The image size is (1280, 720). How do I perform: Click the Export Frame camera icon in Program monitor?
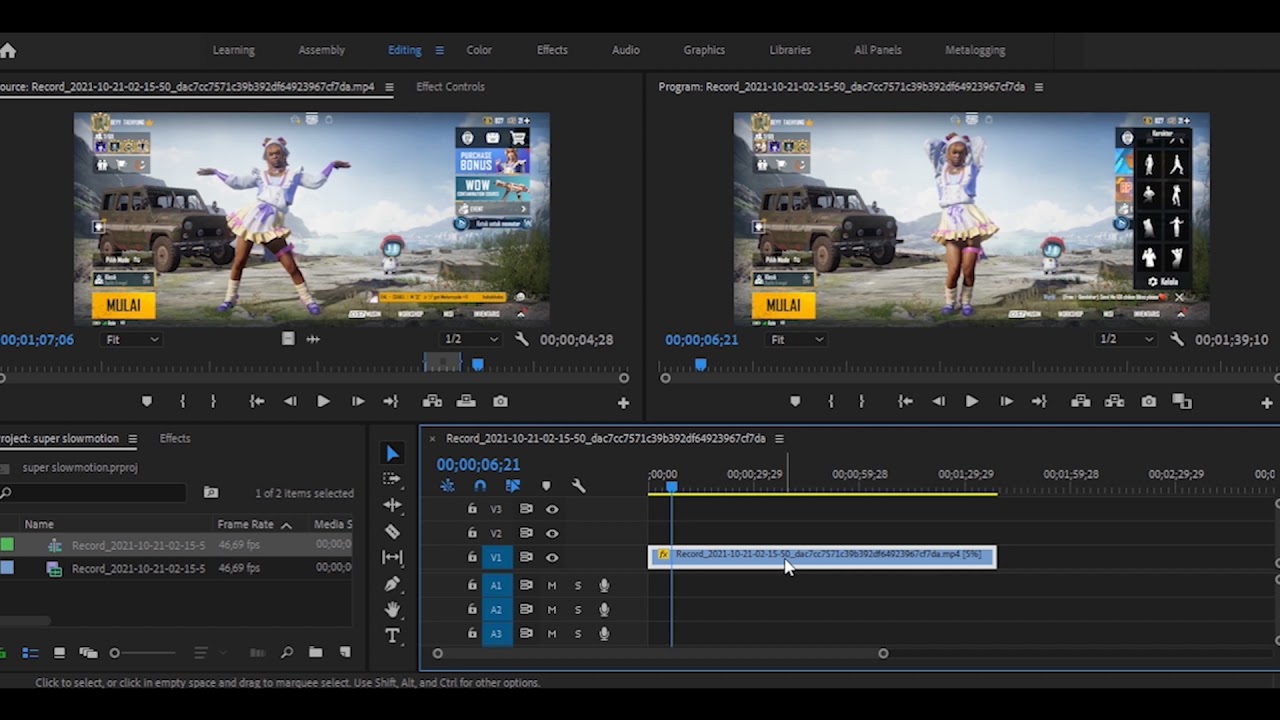click(1148, 401)
